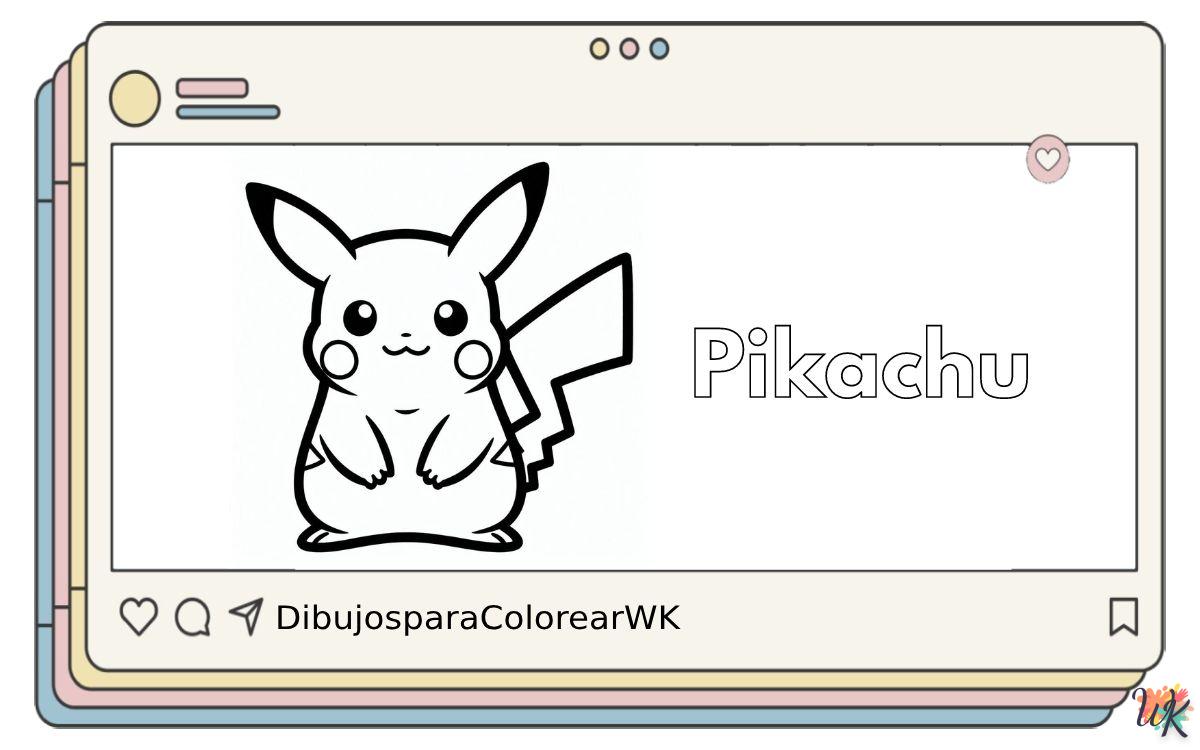The image size is (1200, 750).
Task: Open the comment speech bubble icon
Action: (192, 617)
